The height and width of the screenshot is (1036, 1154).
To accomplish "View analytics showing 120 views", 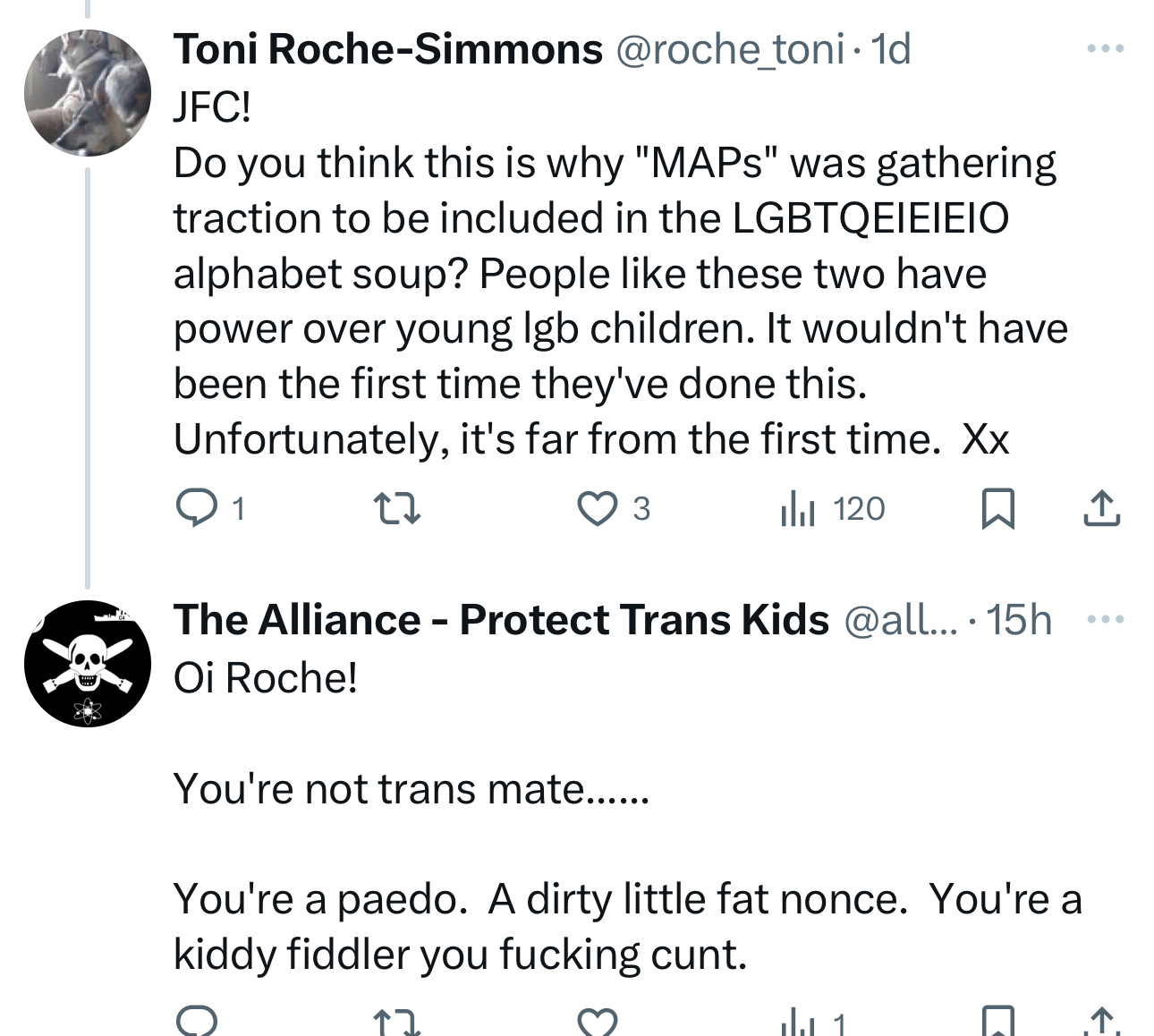I will 832,509.
